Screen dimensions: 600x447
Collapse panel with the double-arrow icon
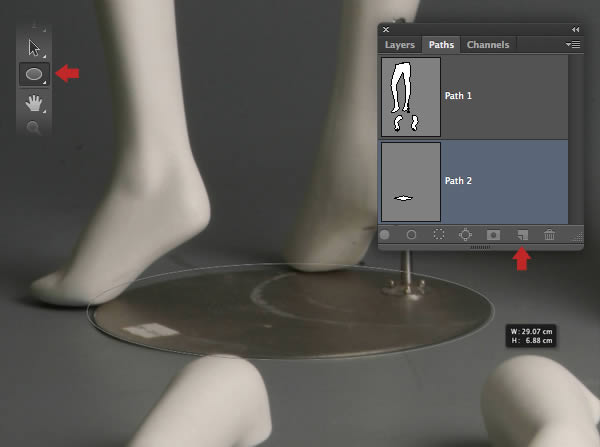pos(576,29)
